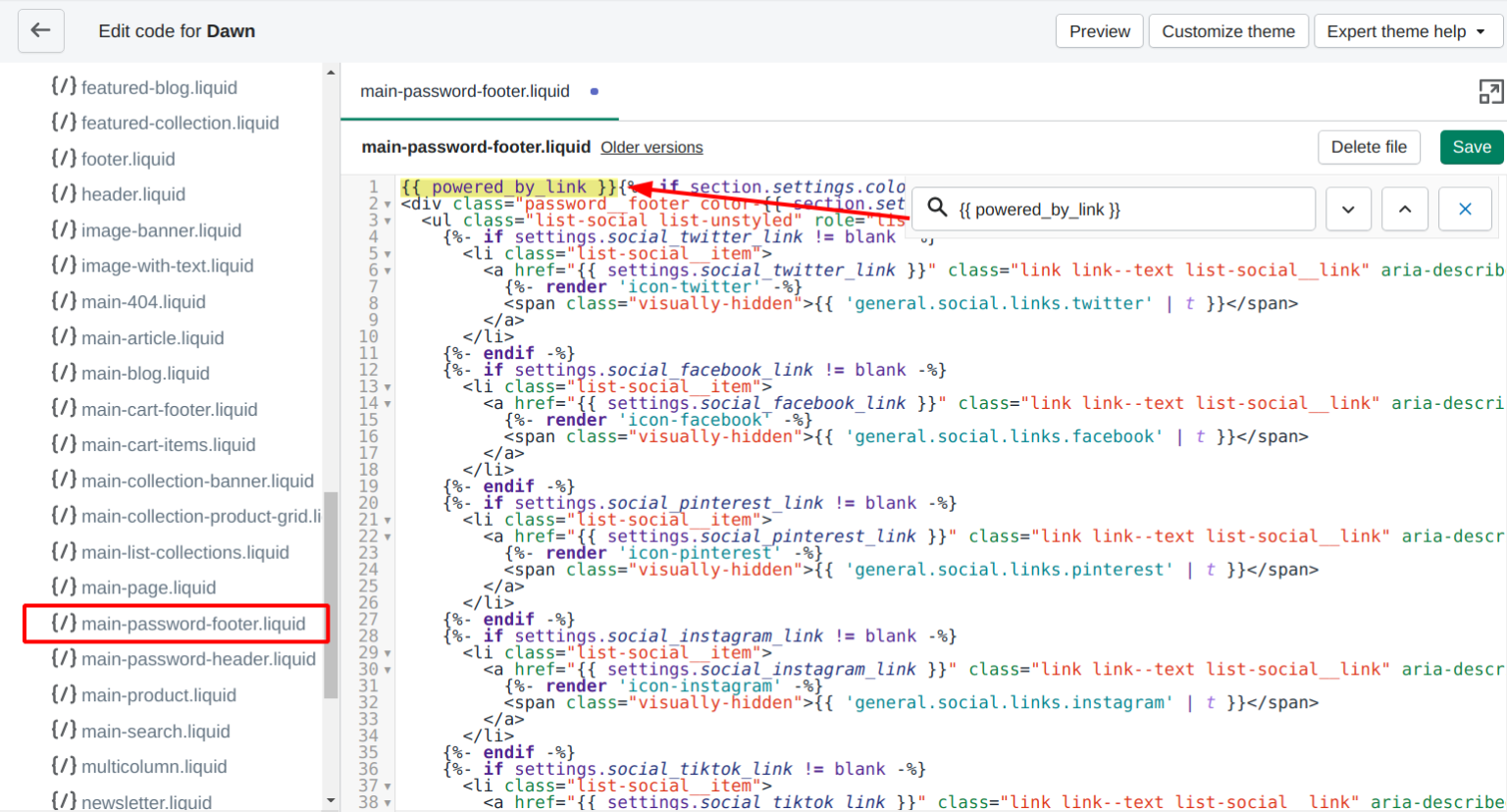Click the Preview button
The image size is (1507, 812).
coord(1099,31)
